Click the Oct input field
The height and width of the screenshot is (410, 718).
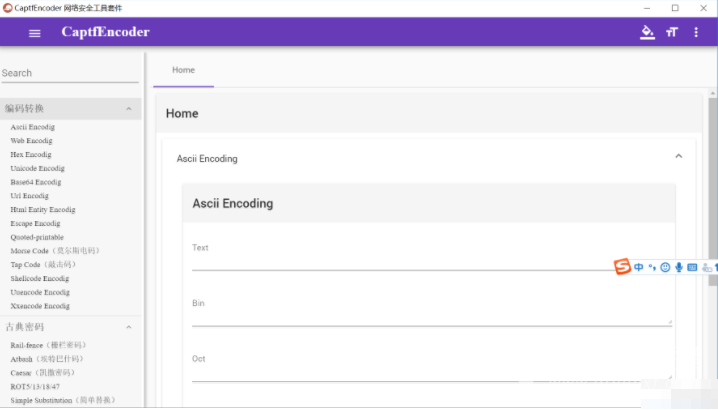(x=432, y=372)
